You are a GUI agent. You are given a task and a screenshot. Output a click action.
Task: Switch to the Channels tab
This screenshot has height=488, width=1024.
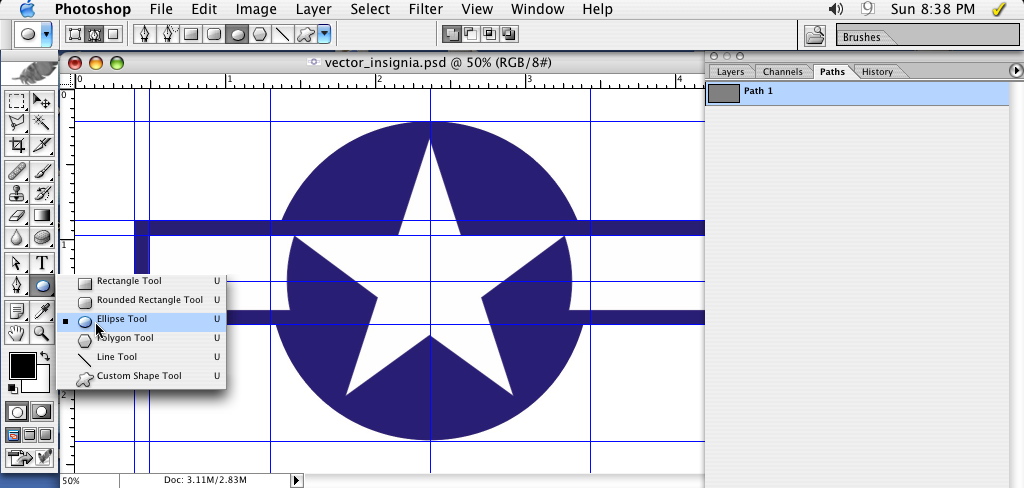click(782, 72)
